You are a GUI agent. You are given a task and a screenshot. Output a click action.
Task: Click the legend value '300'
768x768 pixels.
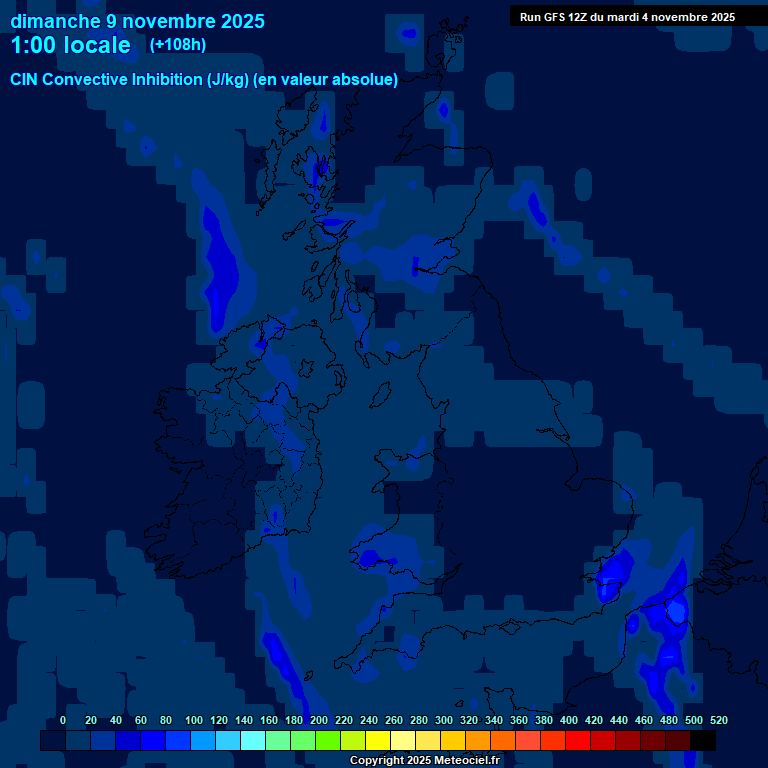click(x=444, y=720)
